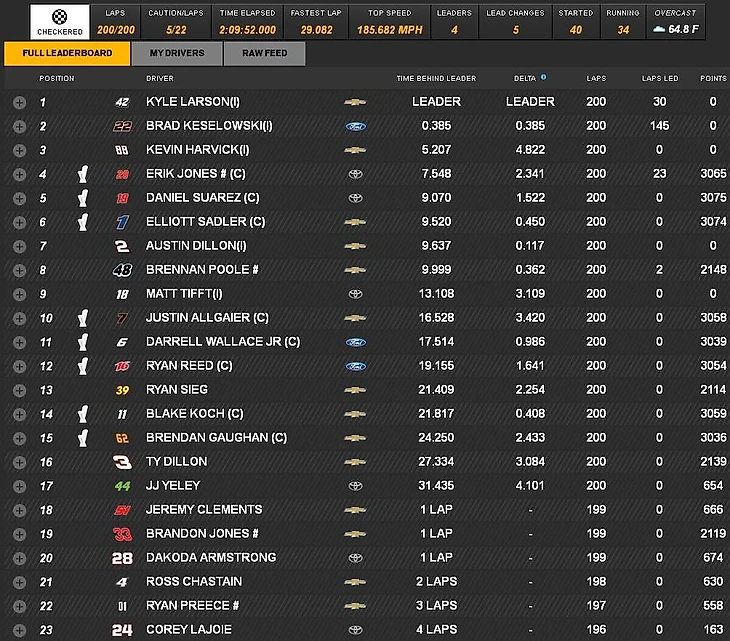
Task: Expand the row for Kyle Larson
Action: pos(19,102)
